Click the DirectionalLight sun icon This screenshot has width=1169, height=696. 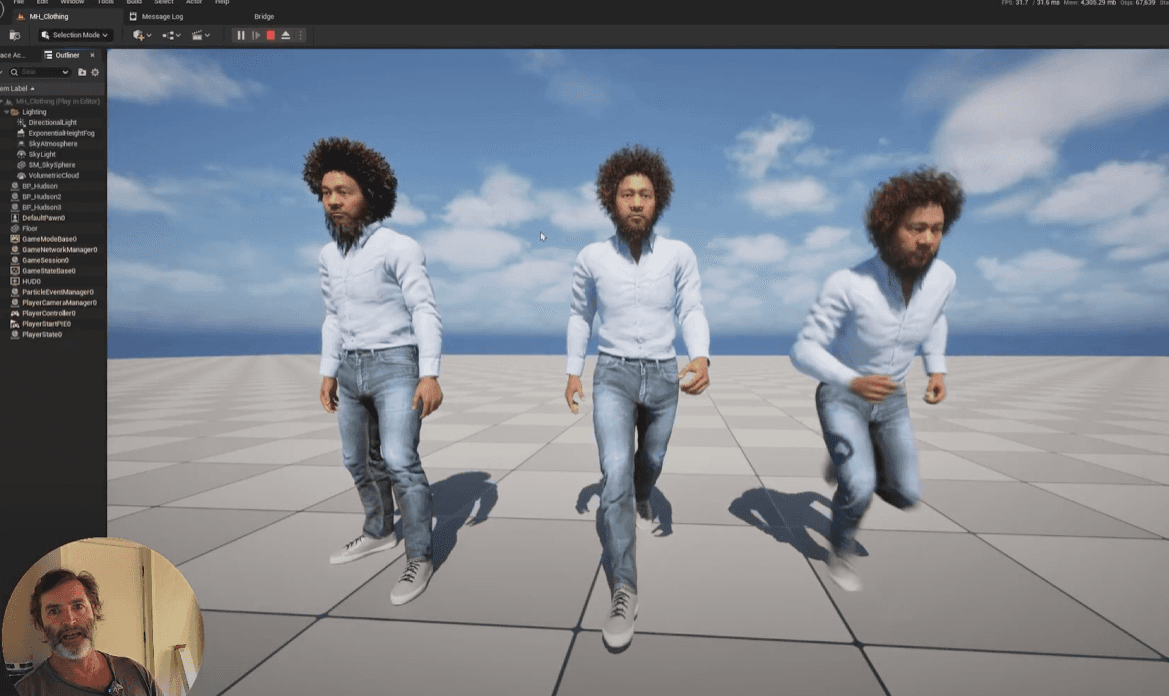point(21,122)
